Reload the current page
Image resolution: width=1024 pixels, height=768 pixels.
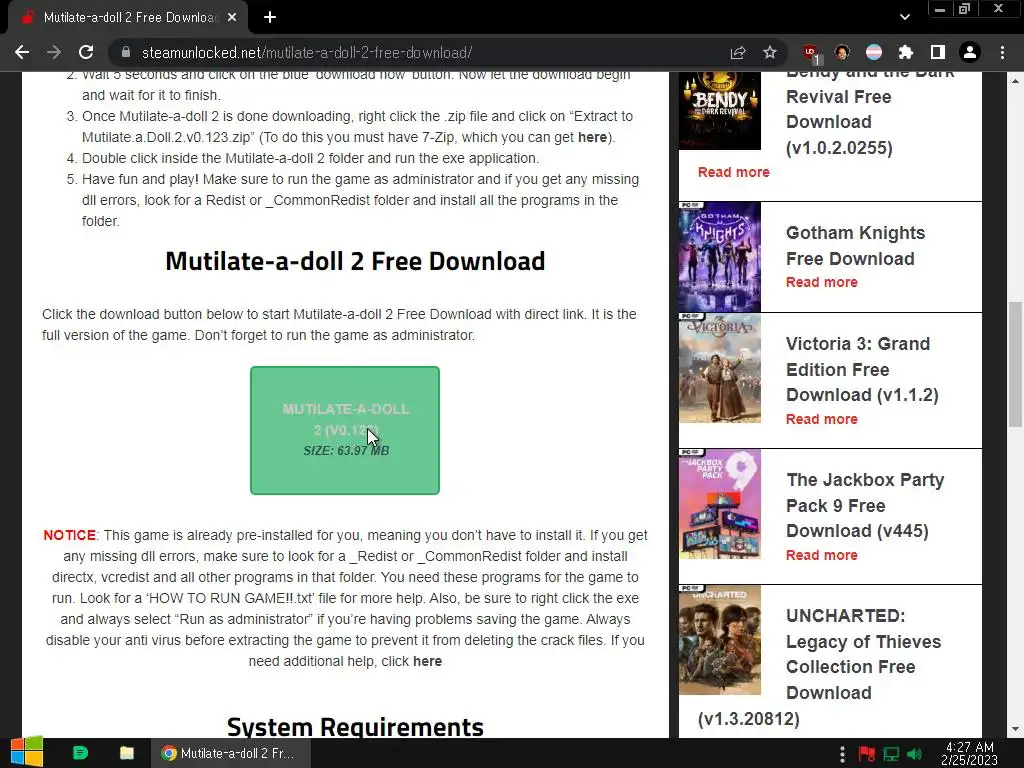pos(86,52)
